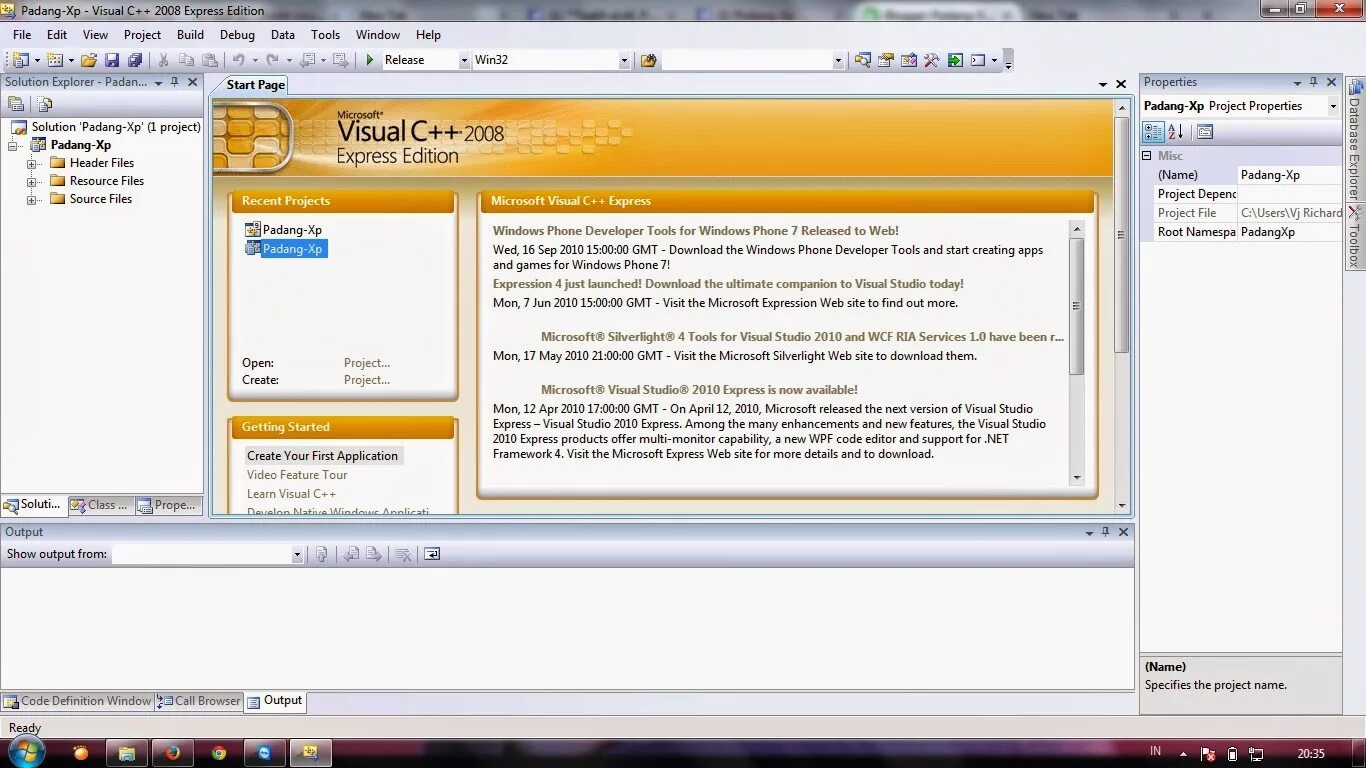
Task: Open the Project menu
Action: [142, 35]
